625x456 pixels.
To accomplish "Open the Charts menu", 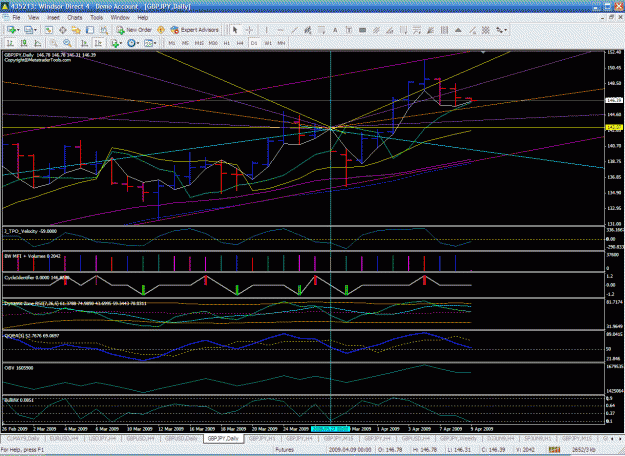I will coord(75,18).
